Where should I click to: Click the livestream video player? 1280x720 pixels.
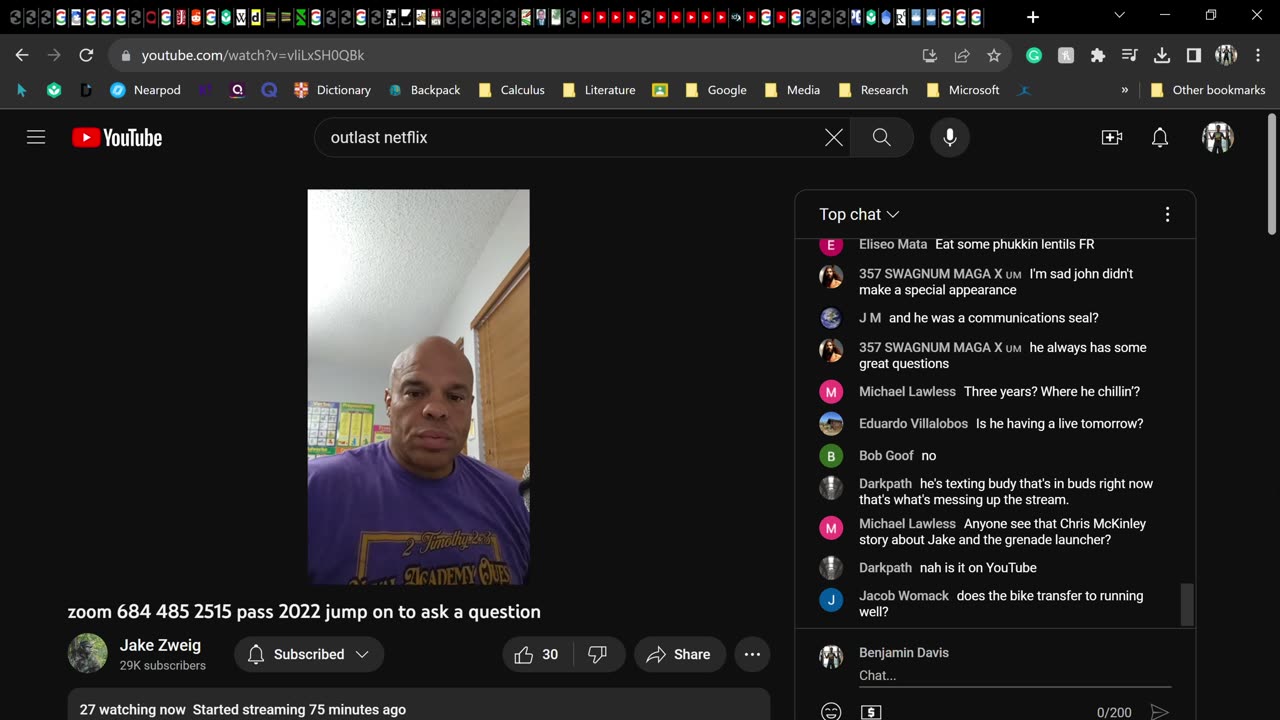(418, 387)
